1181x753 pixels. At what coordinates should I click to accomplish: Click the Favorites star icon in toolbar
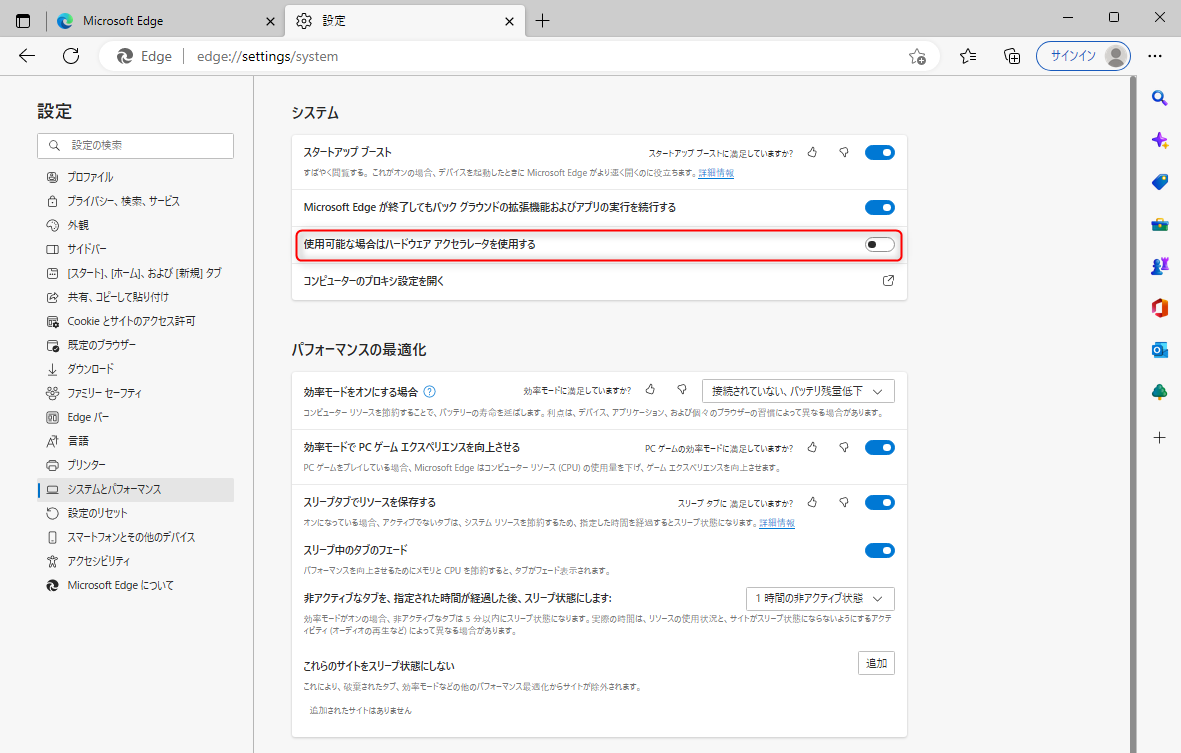(x=968, y=56)
